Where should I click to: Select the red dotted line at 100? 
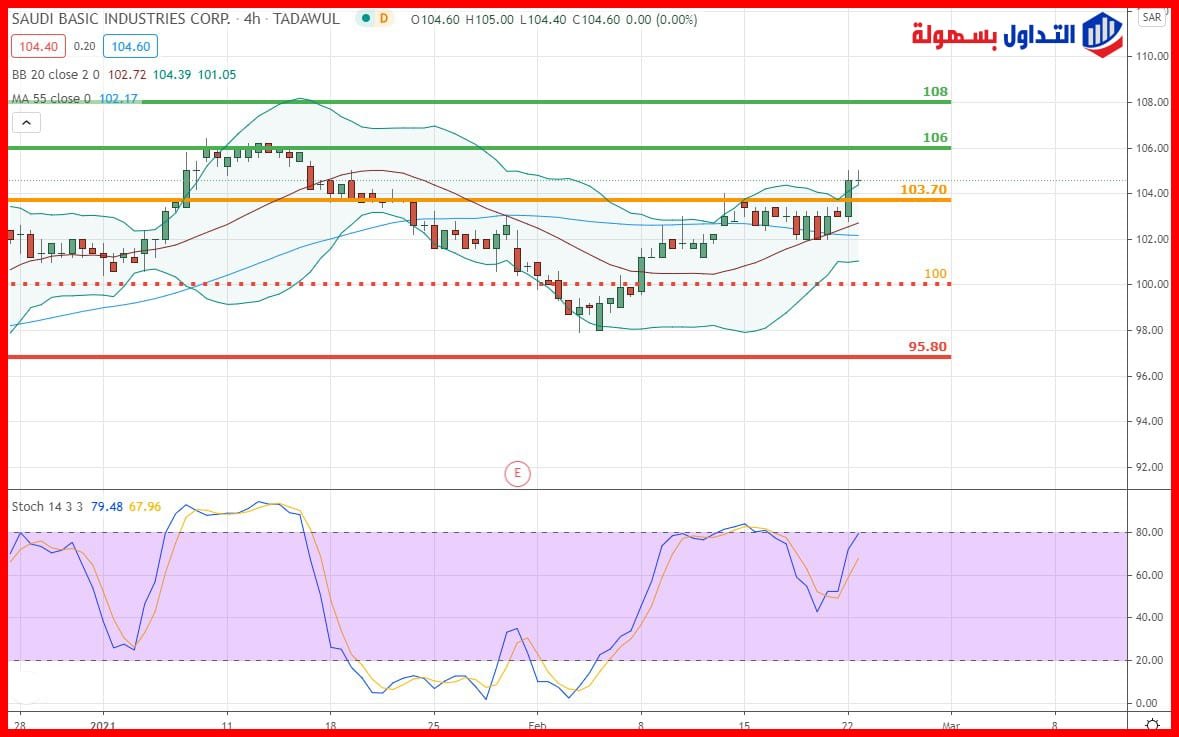pos(479,284)
